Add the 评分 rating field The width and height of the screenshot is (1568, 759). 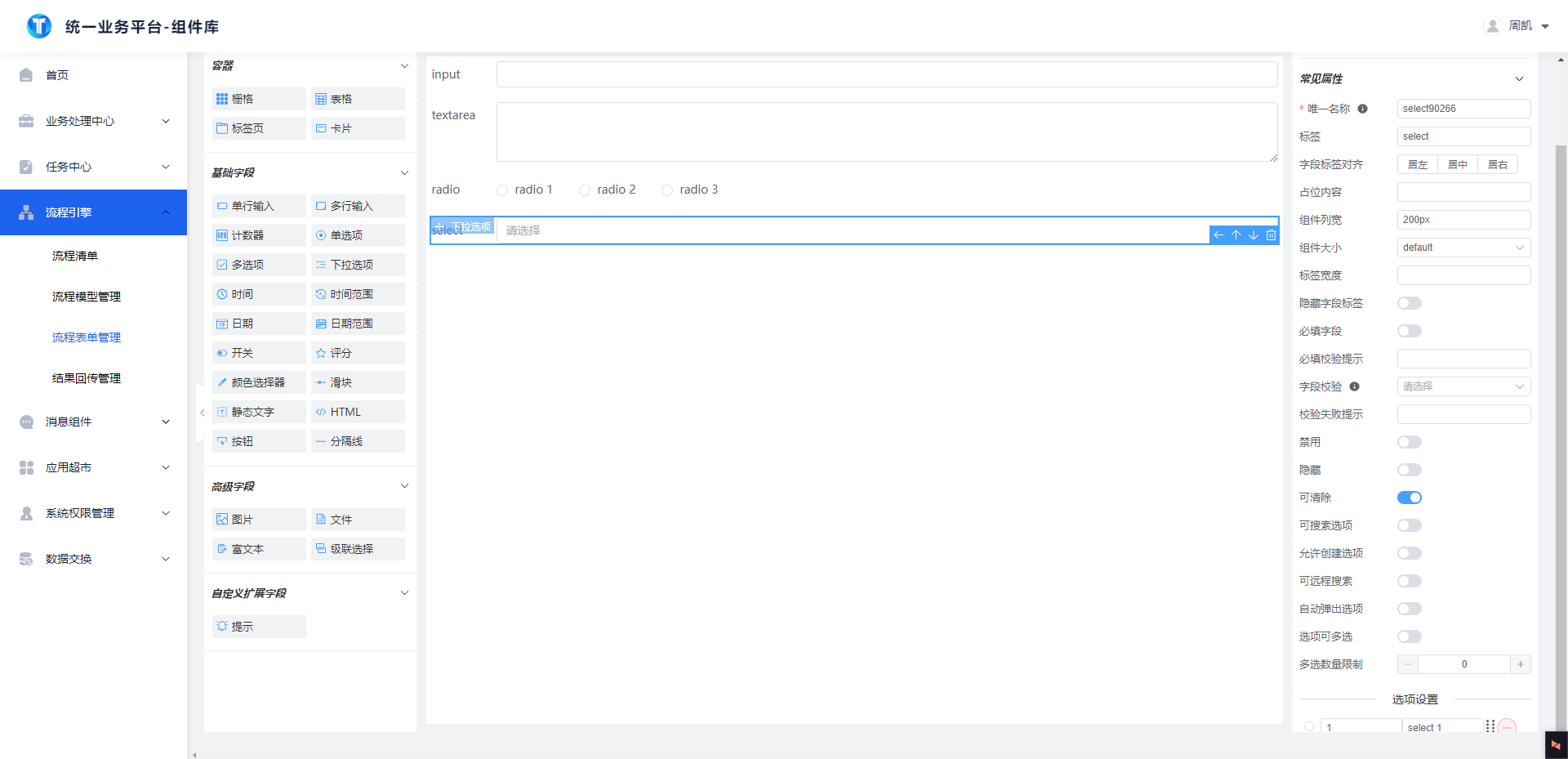(358, 353)
